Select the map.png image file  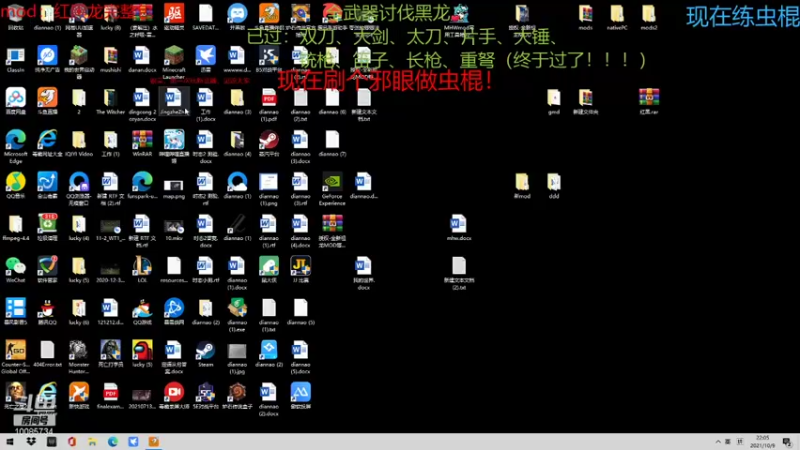(173, 188)
